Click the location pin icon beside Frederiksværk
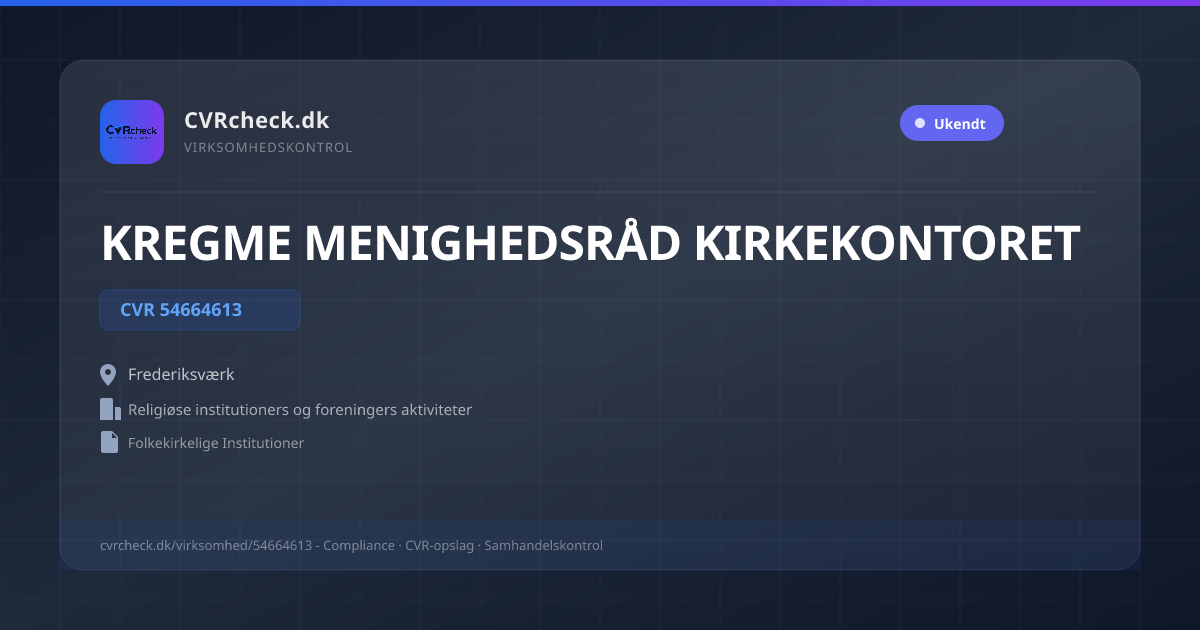The image size is (1200, 630). (109, 375)
